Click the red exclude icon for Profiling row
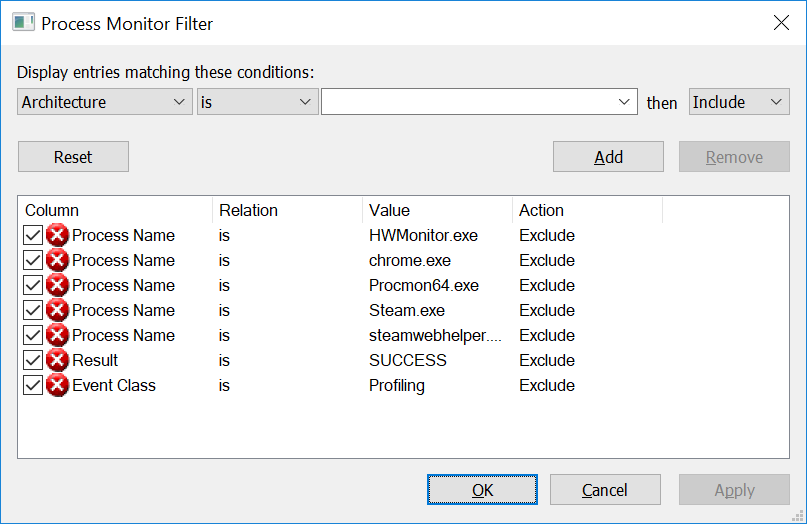Image resolution: width=807 pixels, height=524 pixels. (x=57, y=386)
